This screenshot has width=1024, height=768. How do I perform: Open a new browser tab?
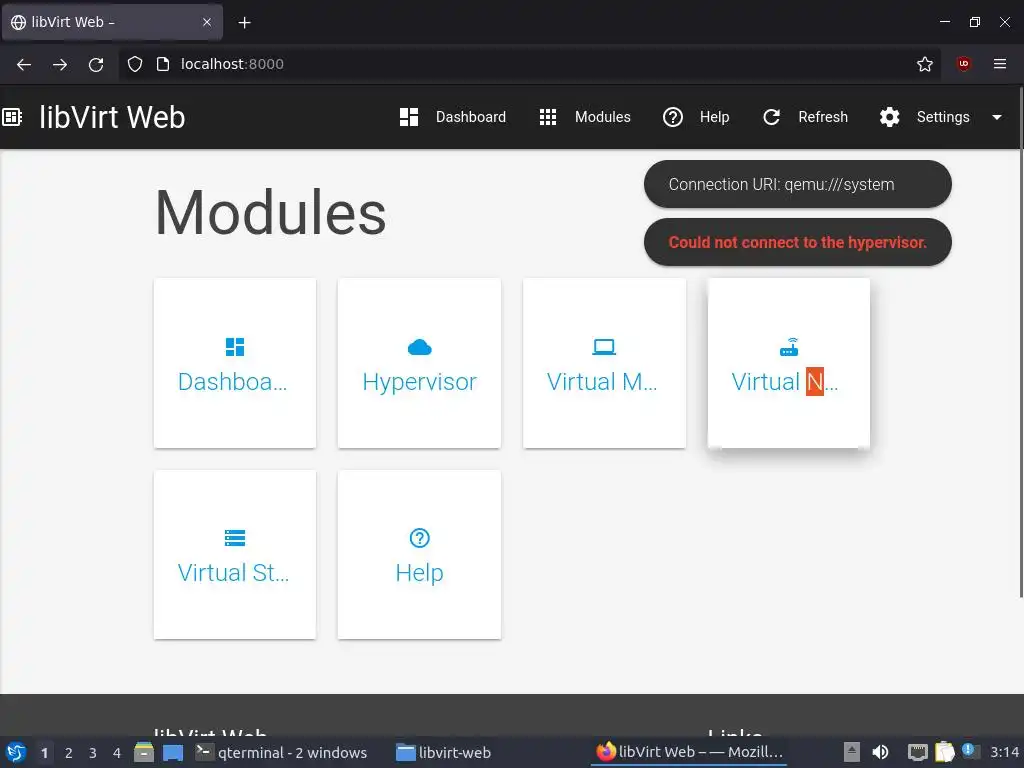point(244,23)
